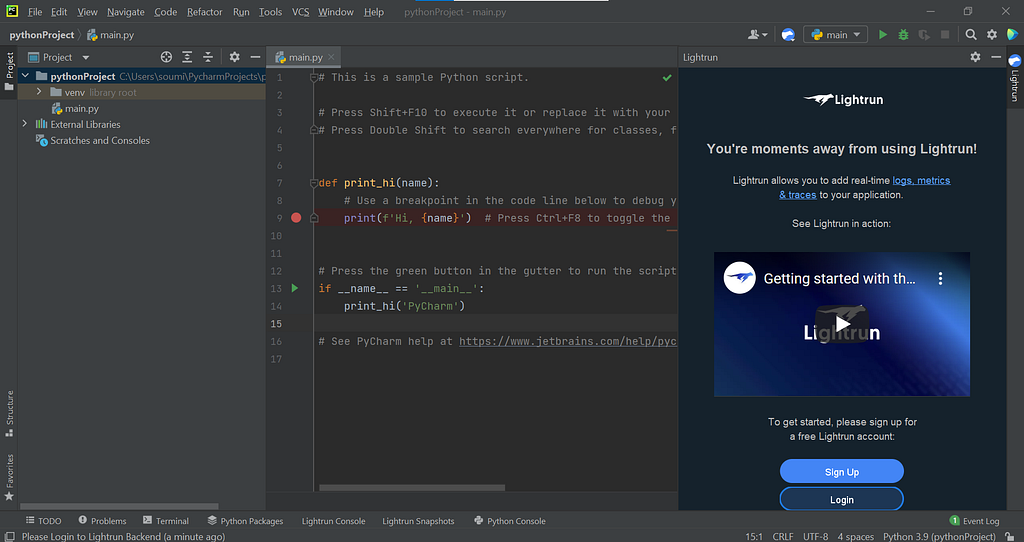This screenshot has height=542, width=1024.
Task: Click the fold marker on line 9
Action: coord(313,218)
